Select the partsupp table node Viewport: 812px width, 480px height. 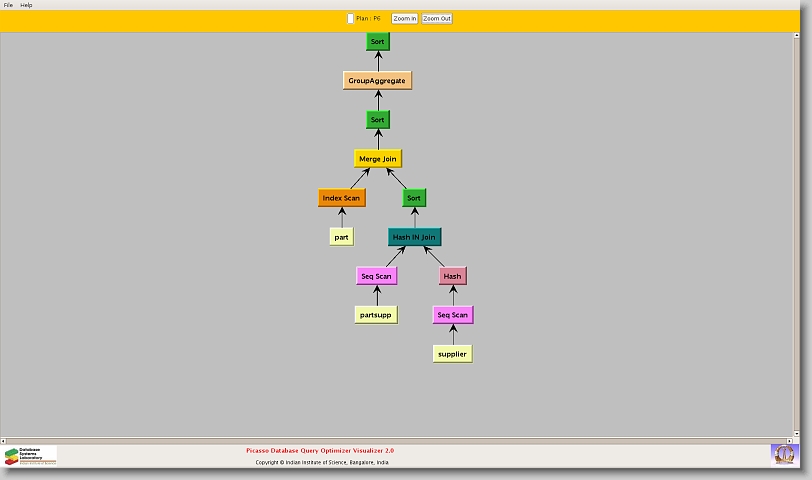[377, 315]
